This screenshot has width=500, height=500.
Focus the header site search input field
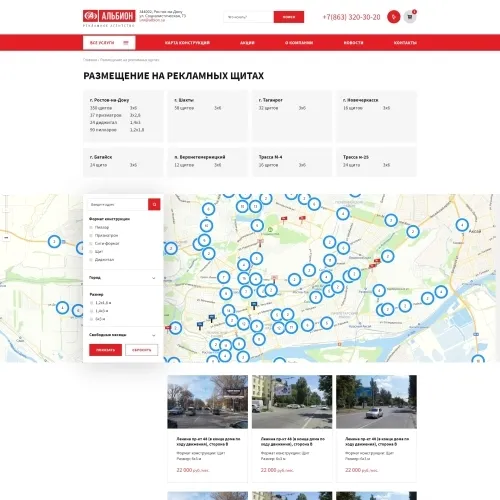249,17
